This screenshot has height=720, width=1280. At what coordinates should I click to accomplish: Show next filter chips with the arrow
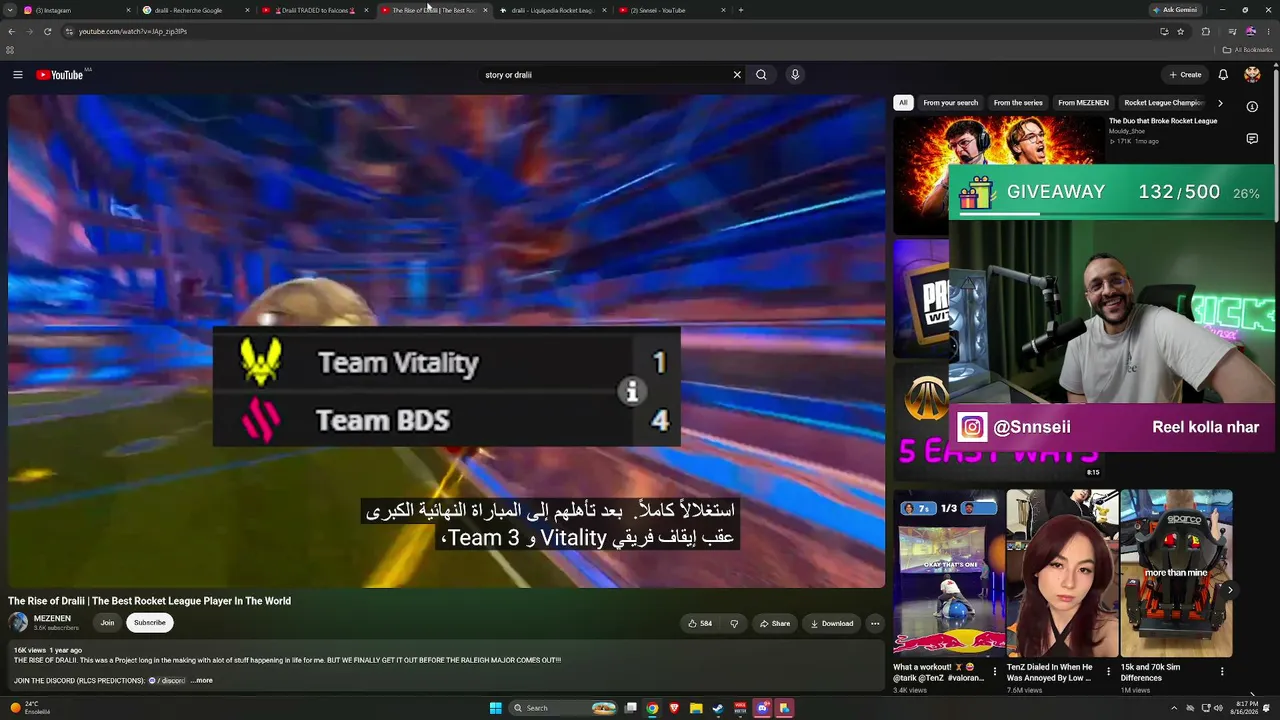point(1220,103)
